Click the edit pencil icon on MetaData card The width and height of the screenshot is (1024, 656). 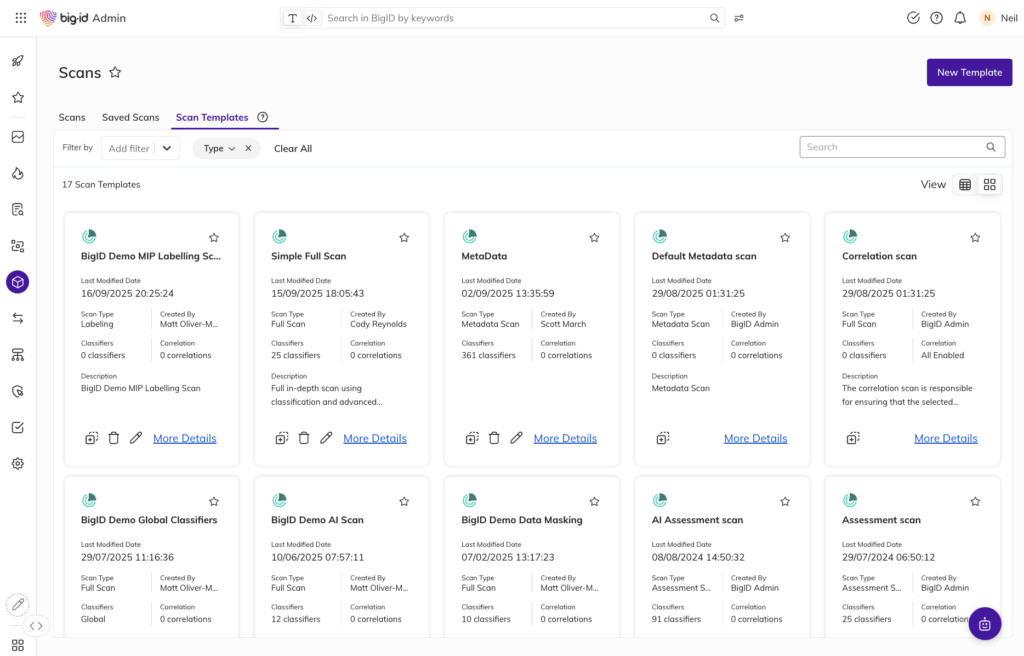coord(516,438)
